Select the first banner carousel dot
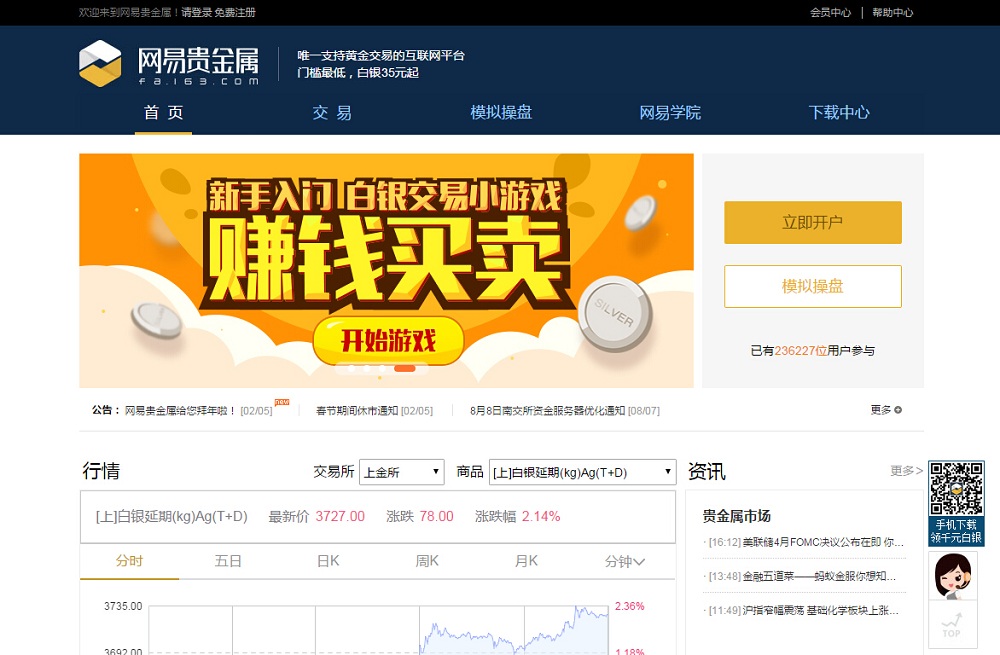The image size is (1000, 655). point(351,369)
